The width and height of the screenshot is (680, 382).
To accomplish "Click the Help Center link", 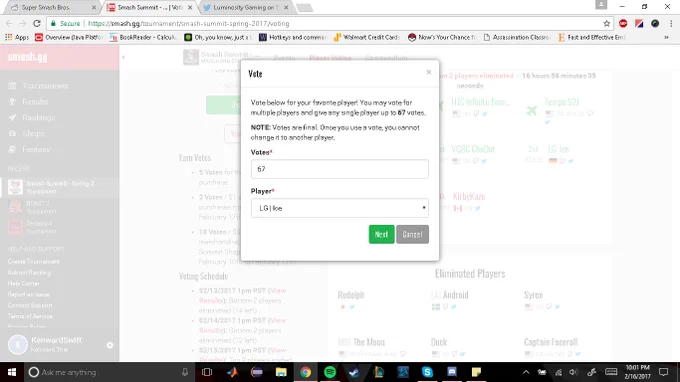I will tap(23, 283).
